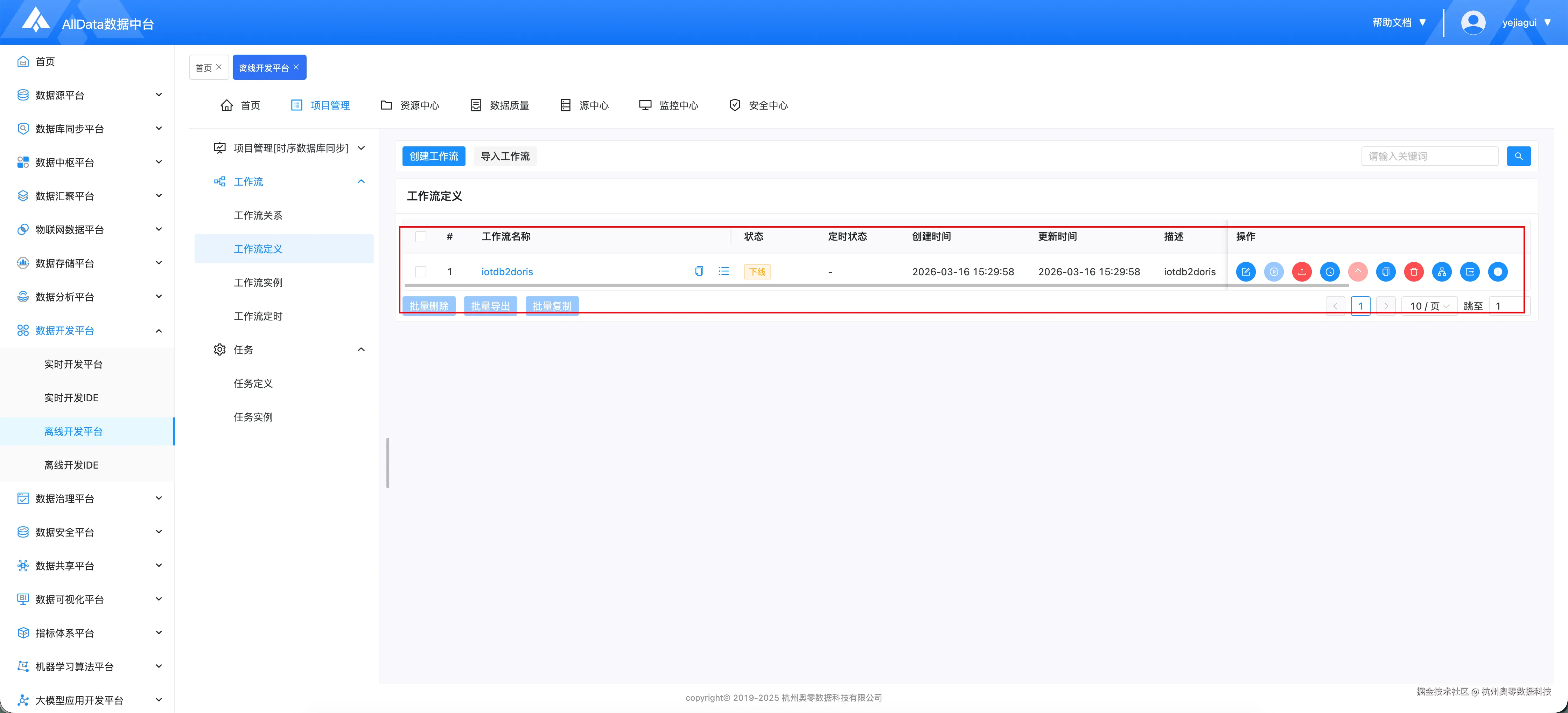The image size is (1568, 713).
Task: Select 工作流实例 in the side menu
Action: (258, 283)
